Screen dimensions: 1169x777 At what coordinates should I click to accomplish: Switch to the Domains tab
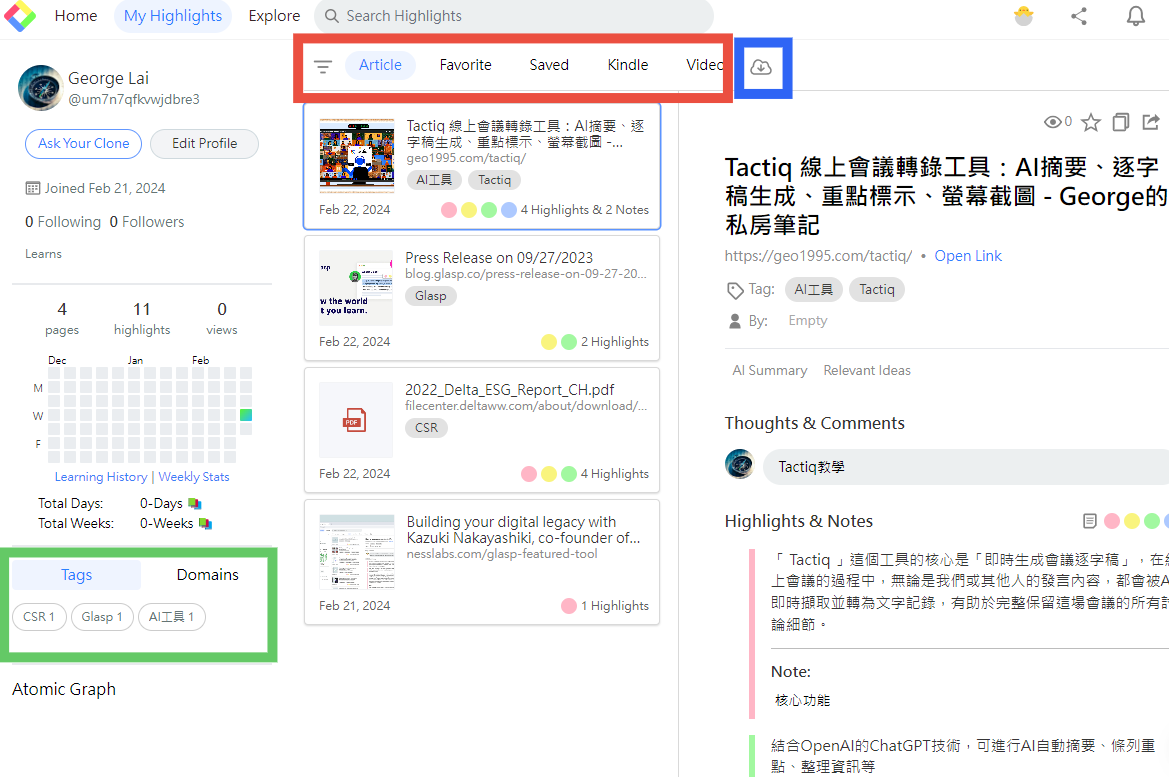click(207, 574)
